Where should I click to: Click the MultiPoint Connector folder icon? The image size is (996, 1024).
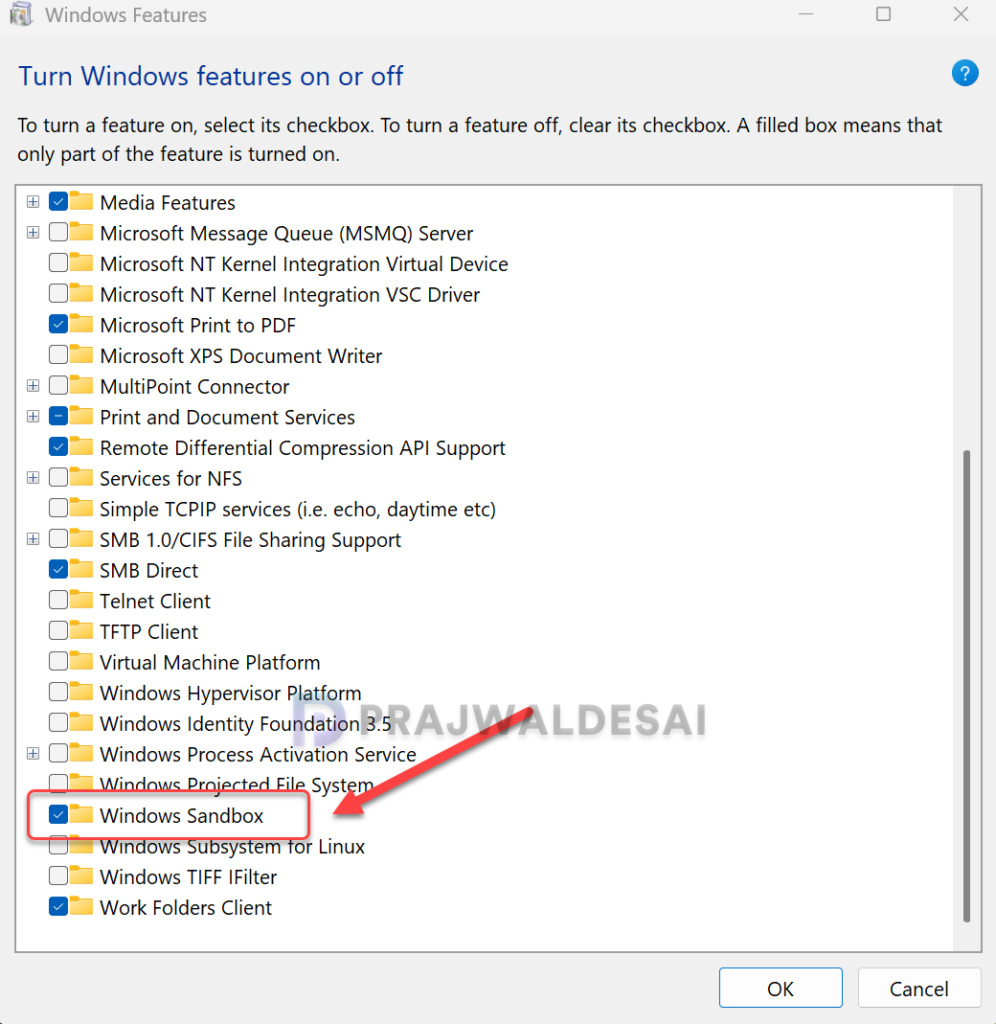point(82,385)
